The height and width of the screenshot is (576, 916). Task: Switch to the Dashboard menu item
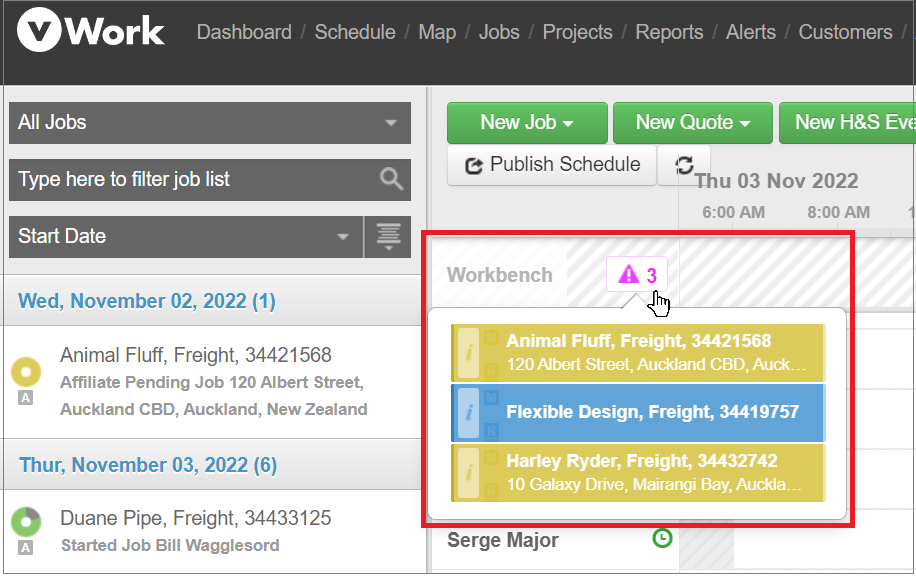(x=244, y=32)
